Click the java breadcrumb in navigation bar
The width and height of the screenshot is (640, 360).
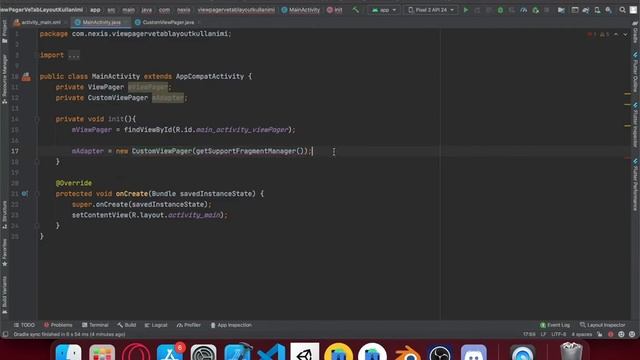coord(147,10)
